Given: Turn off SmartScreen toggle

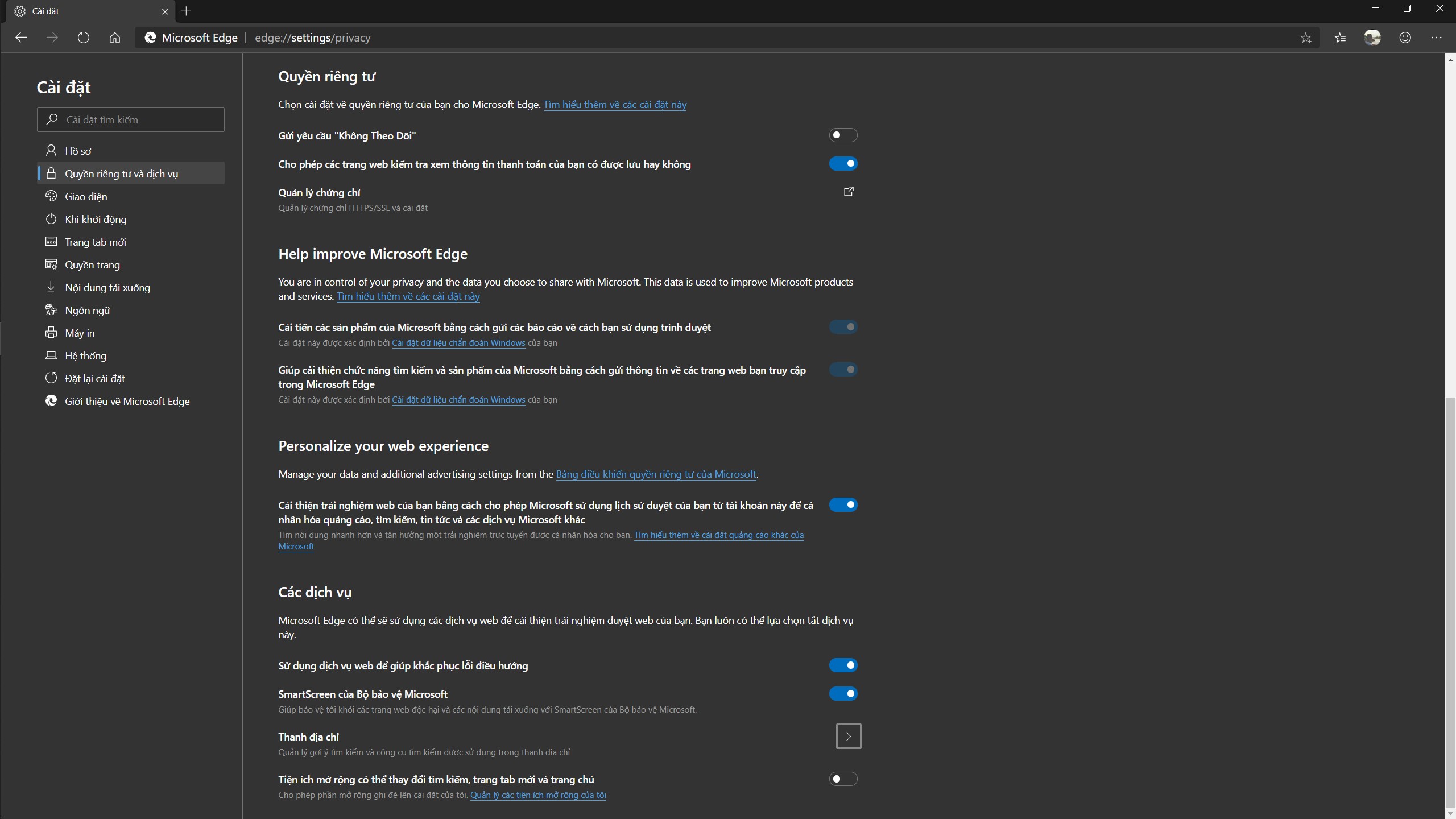Looking at the screenshot, I should point(843,694).
